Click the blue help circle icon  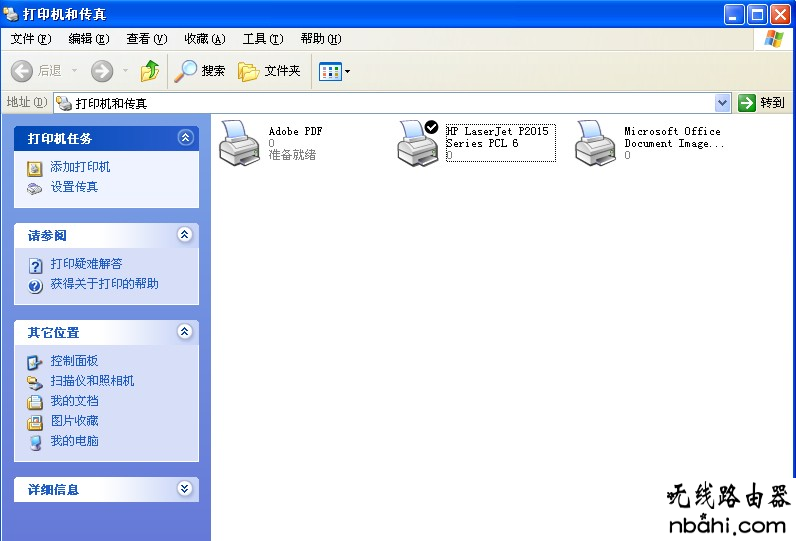click(35, 286)
